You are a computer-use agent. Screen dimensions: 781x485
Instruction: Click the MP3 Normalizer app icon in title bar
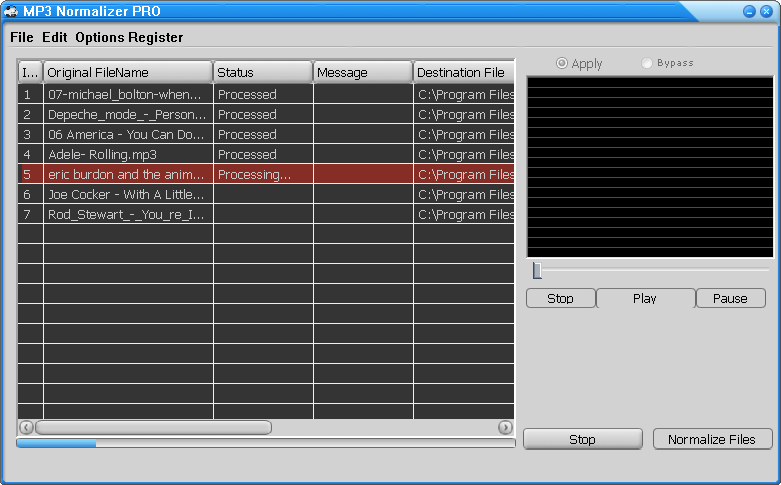point(11,11)
